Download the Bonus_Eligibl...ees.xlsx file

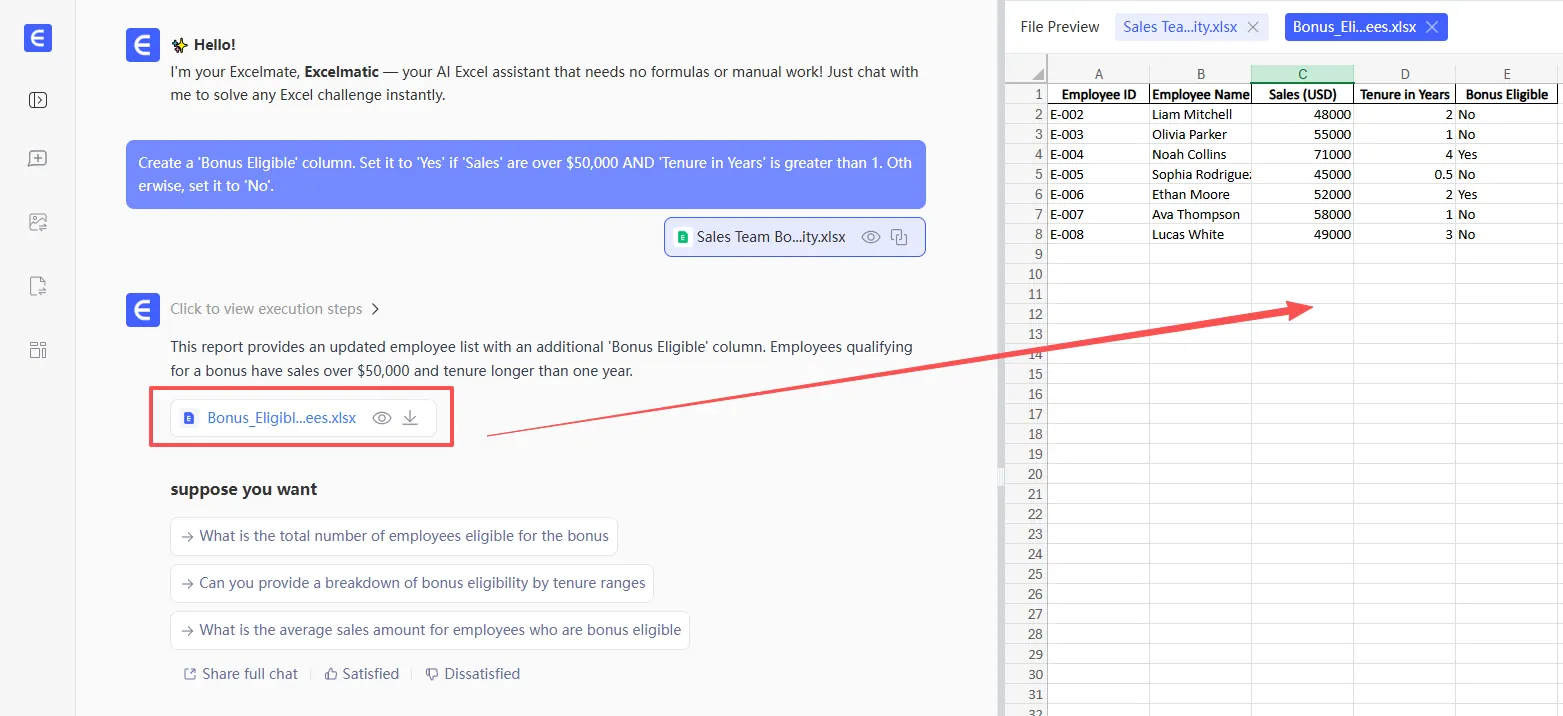pos(410,418)
